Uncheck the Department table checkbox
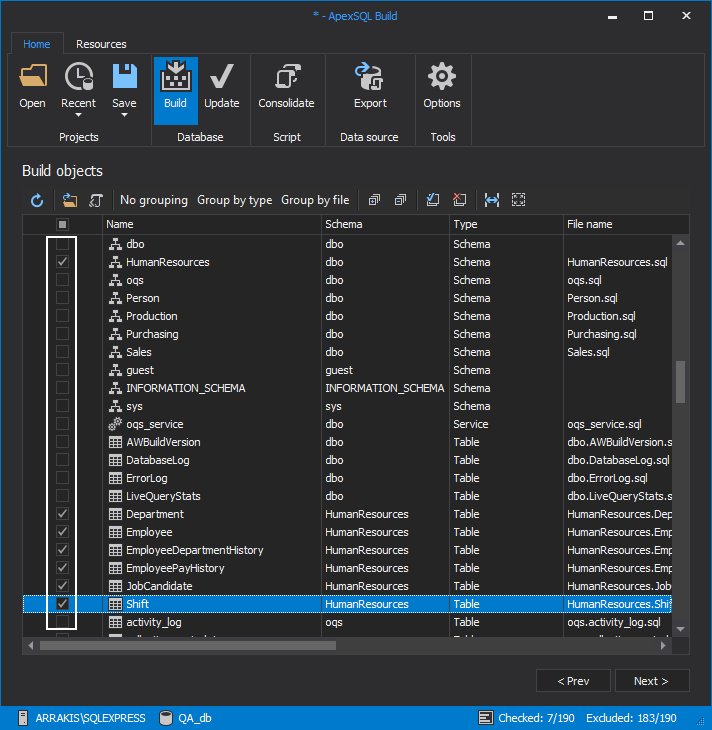 click(62, 514)
